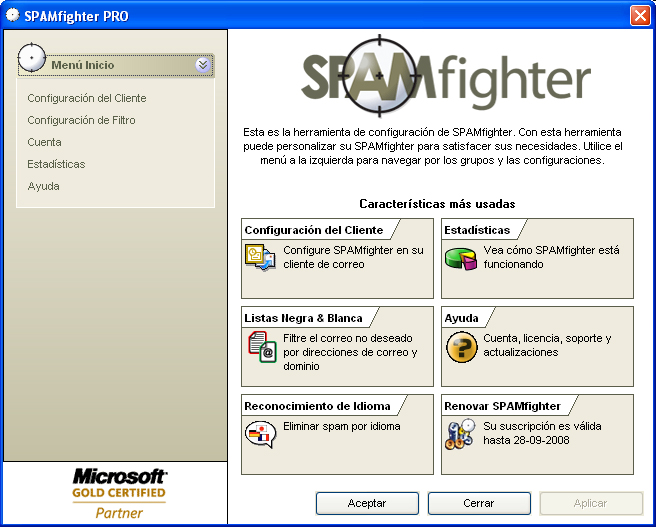Click the SPAMfighter title bar icon
This screenshot has width=656, height=527.
click(x=13, y=15)
